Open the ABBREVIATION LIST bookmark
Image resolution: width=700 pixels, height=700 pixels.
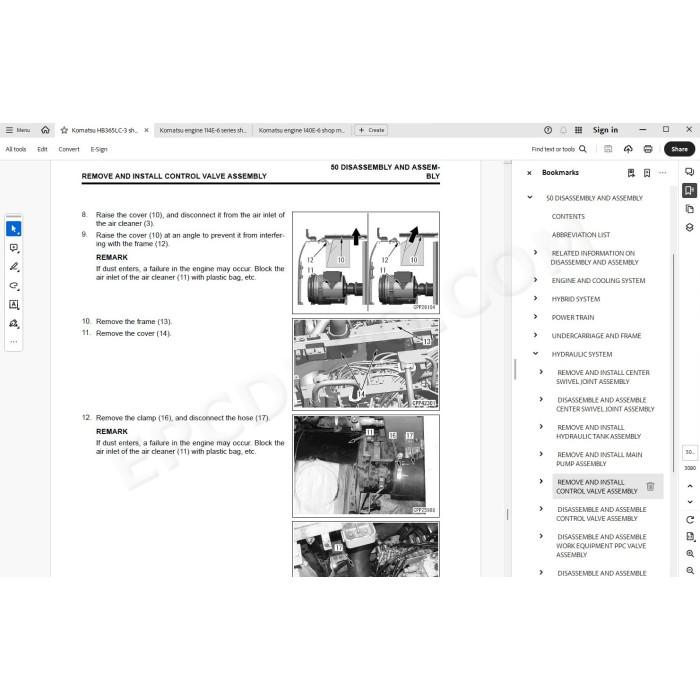[x=581, y=235]
